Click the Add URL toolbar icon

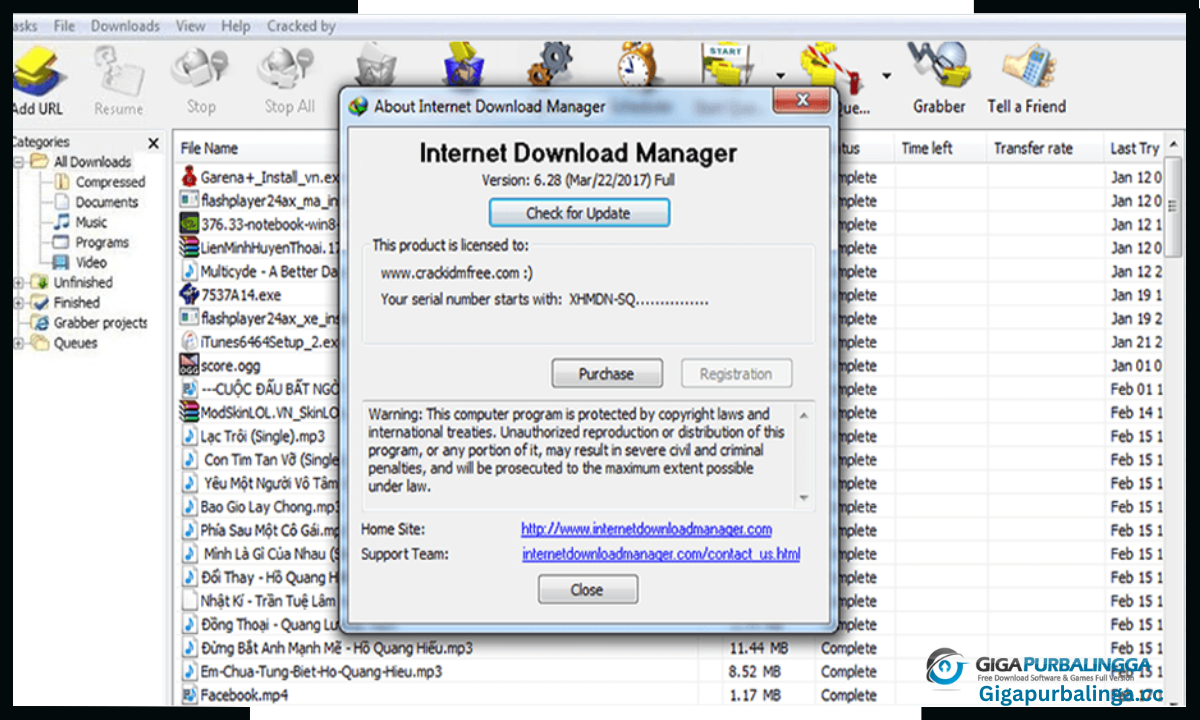[38, 70]
